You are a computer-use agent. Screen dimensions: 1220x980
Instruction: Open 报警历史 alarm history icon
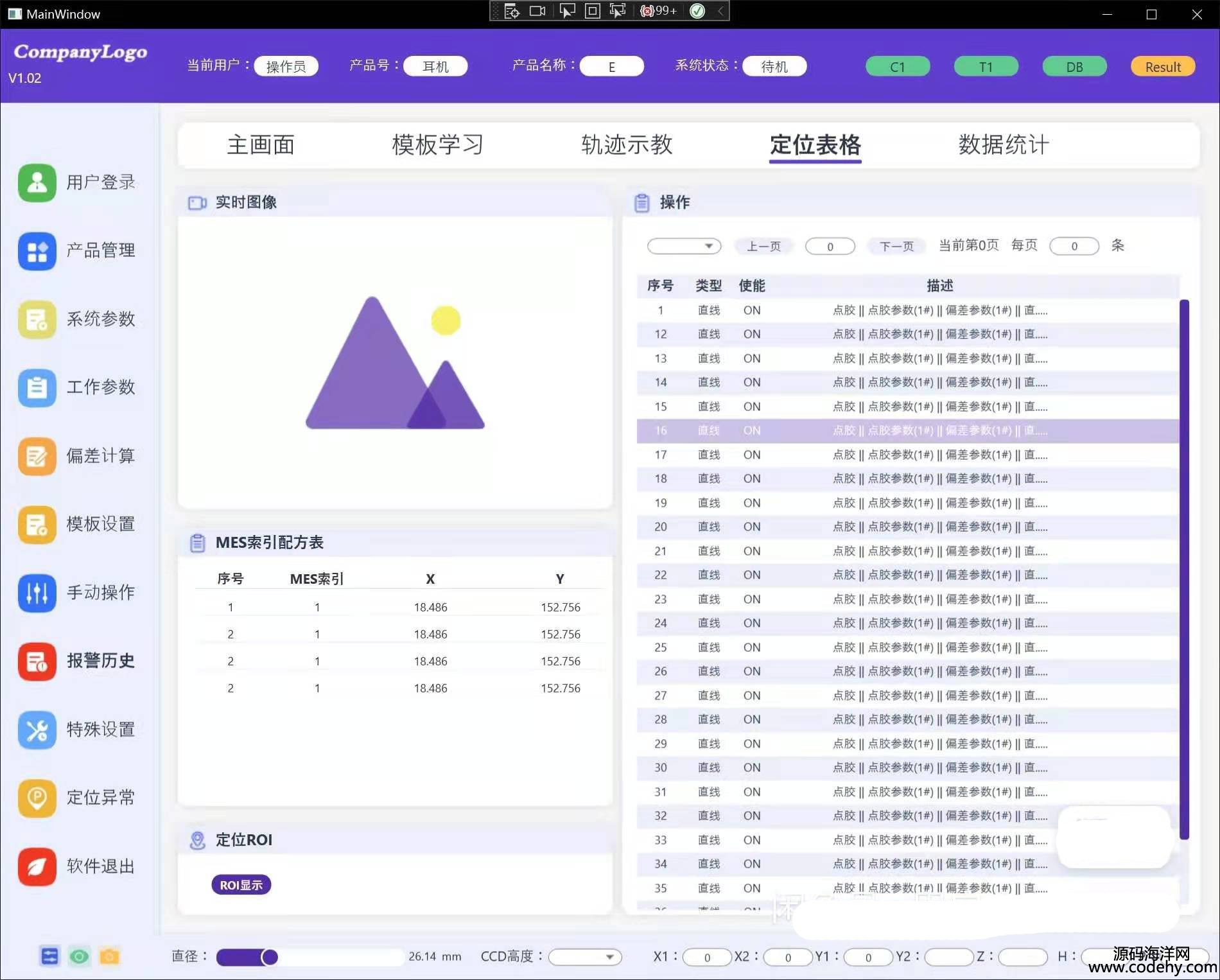(37, 661)
